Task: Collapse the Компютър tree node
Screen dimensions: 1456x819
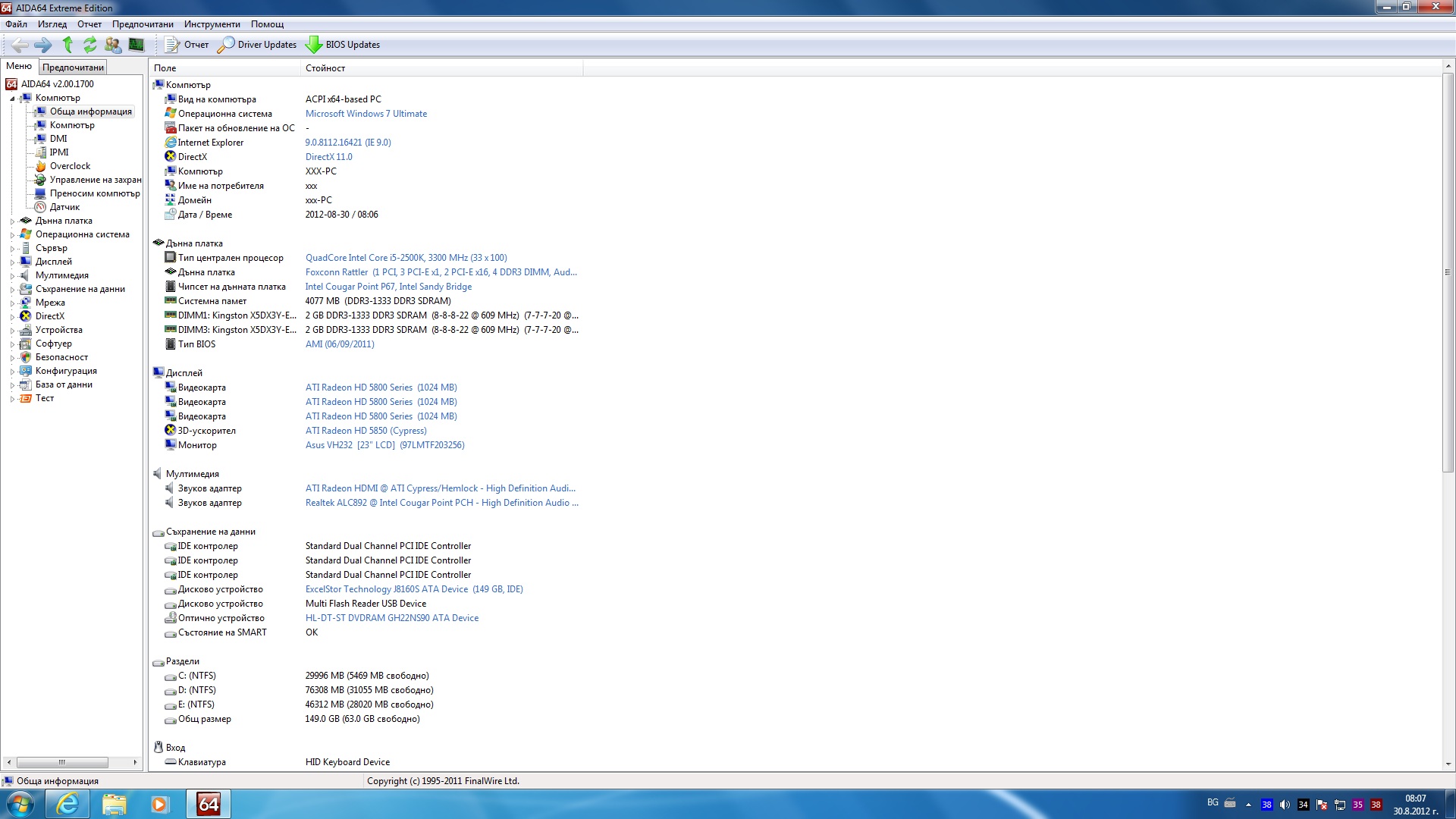Action: point(12,99)
